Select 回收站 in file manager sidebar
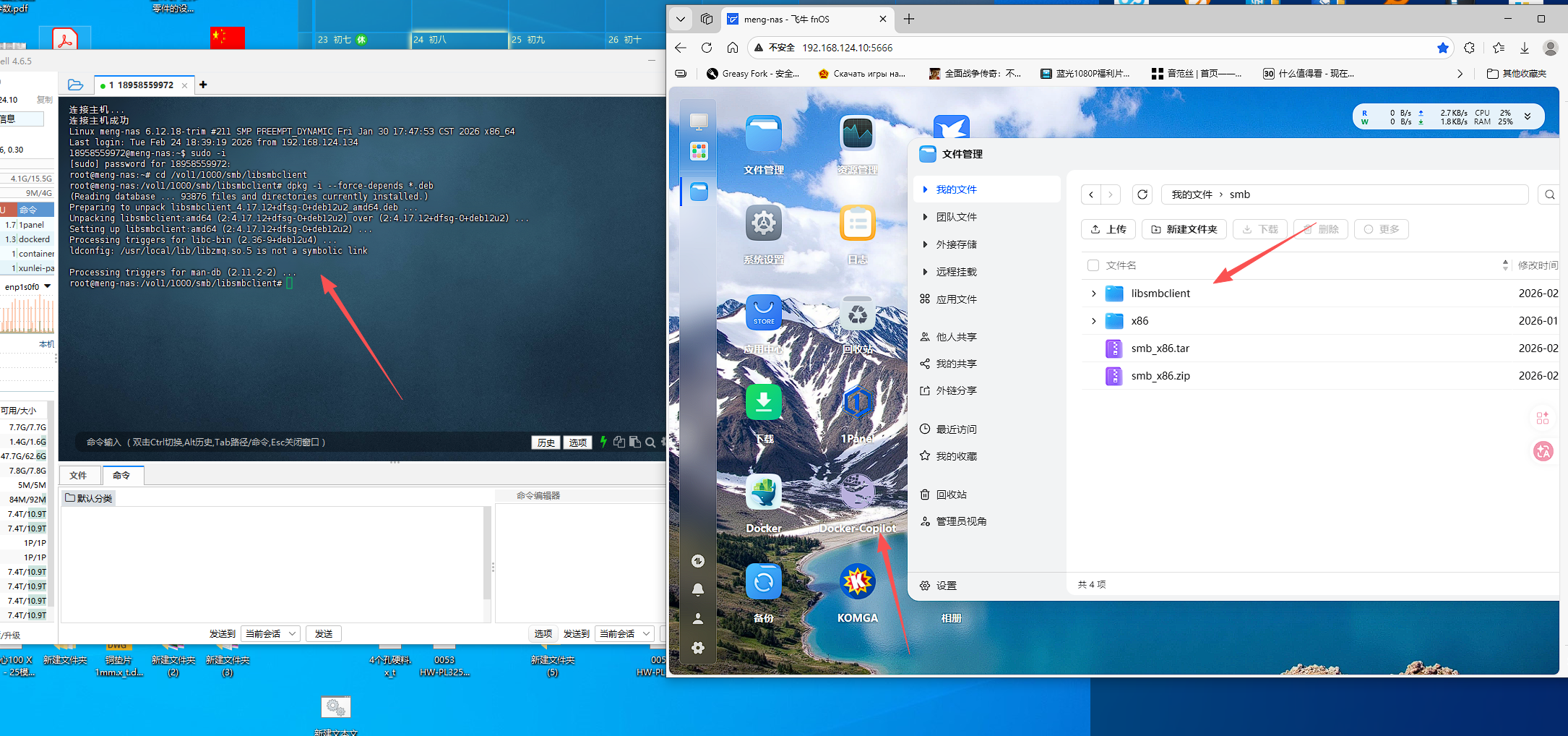The width and height of the screenshot is (1568, 736). pos(951,495)
